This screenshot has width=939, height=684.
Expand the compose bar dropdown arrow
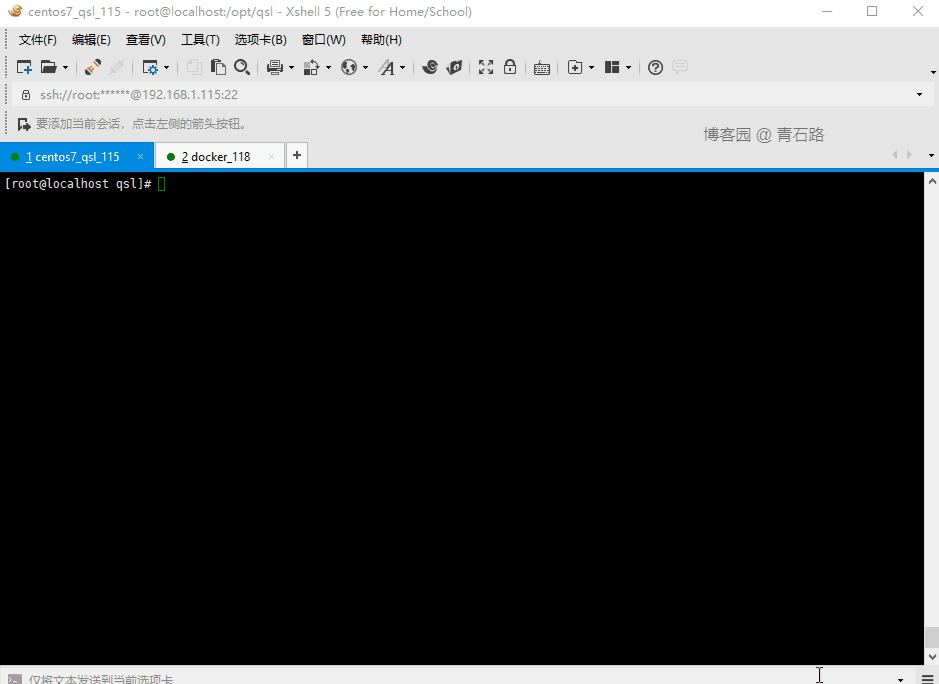pos(900,680)
